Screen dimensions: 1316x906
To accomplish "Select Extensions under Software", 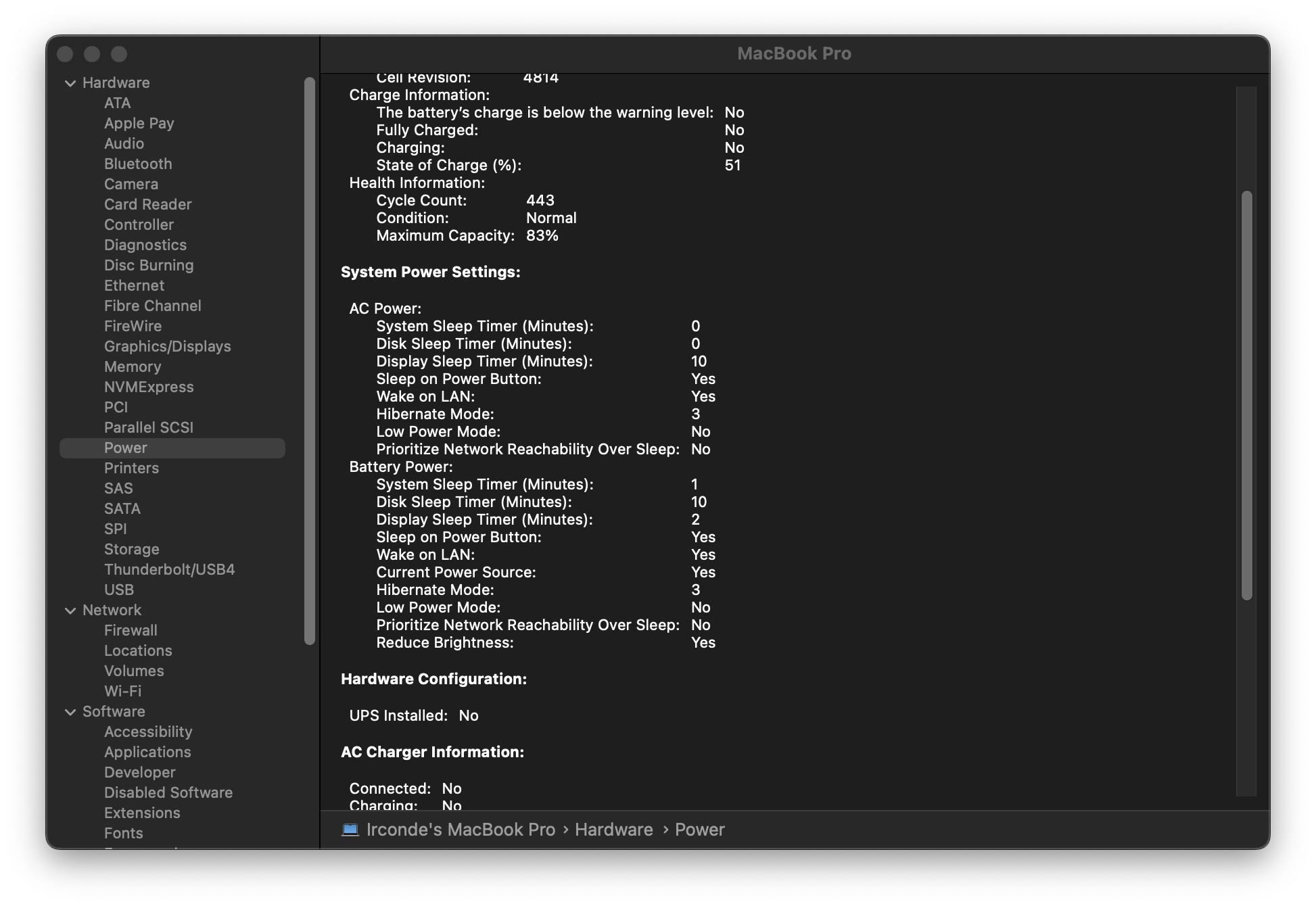I will tap(142, 813).
